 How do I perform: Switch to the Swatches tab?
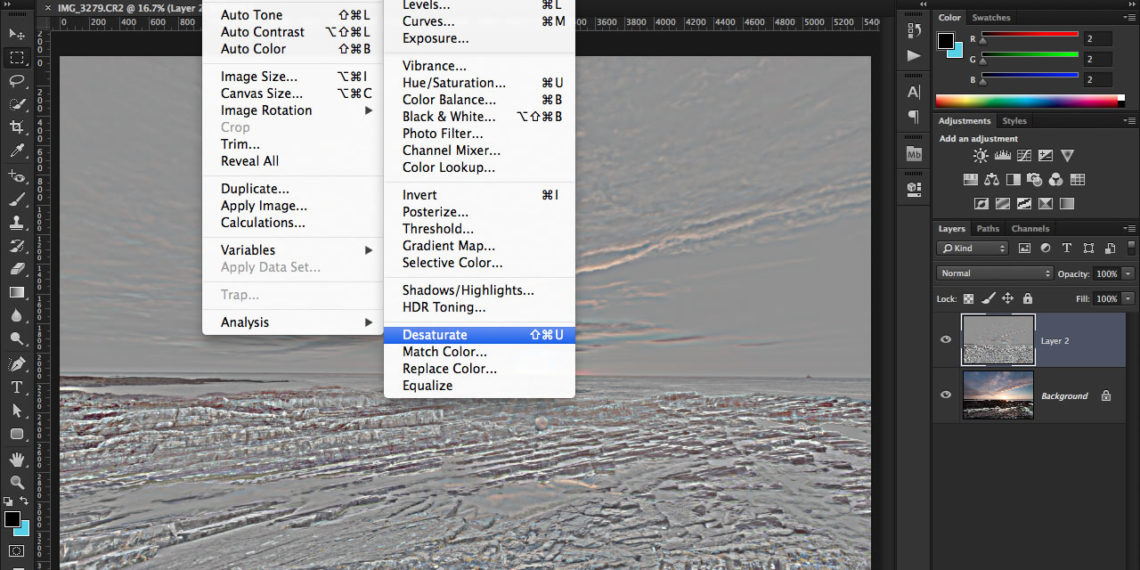click(990, 17)
